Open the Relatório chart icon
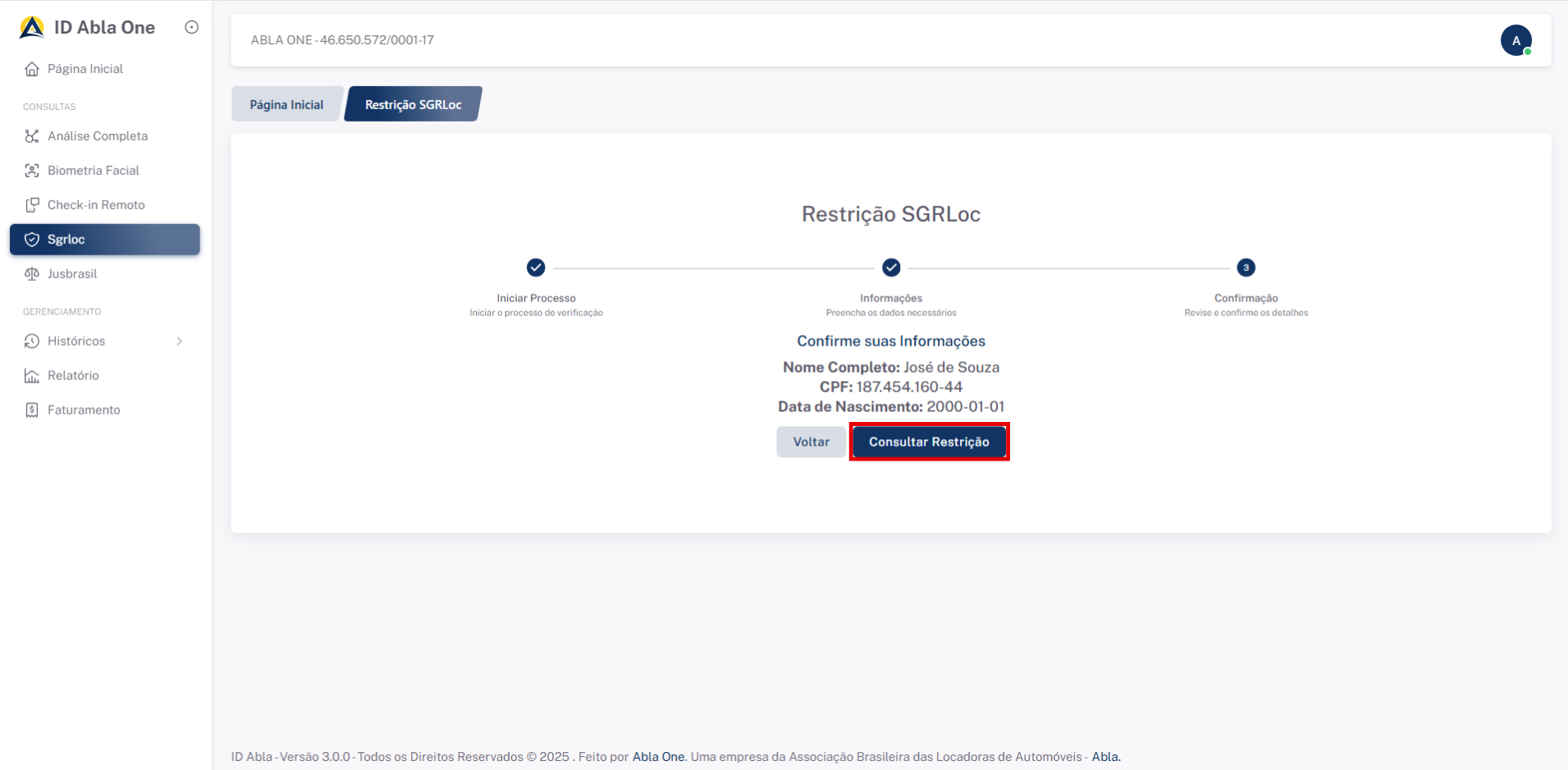The width and height of the screenshot is (1568, 770). [32, 376]
